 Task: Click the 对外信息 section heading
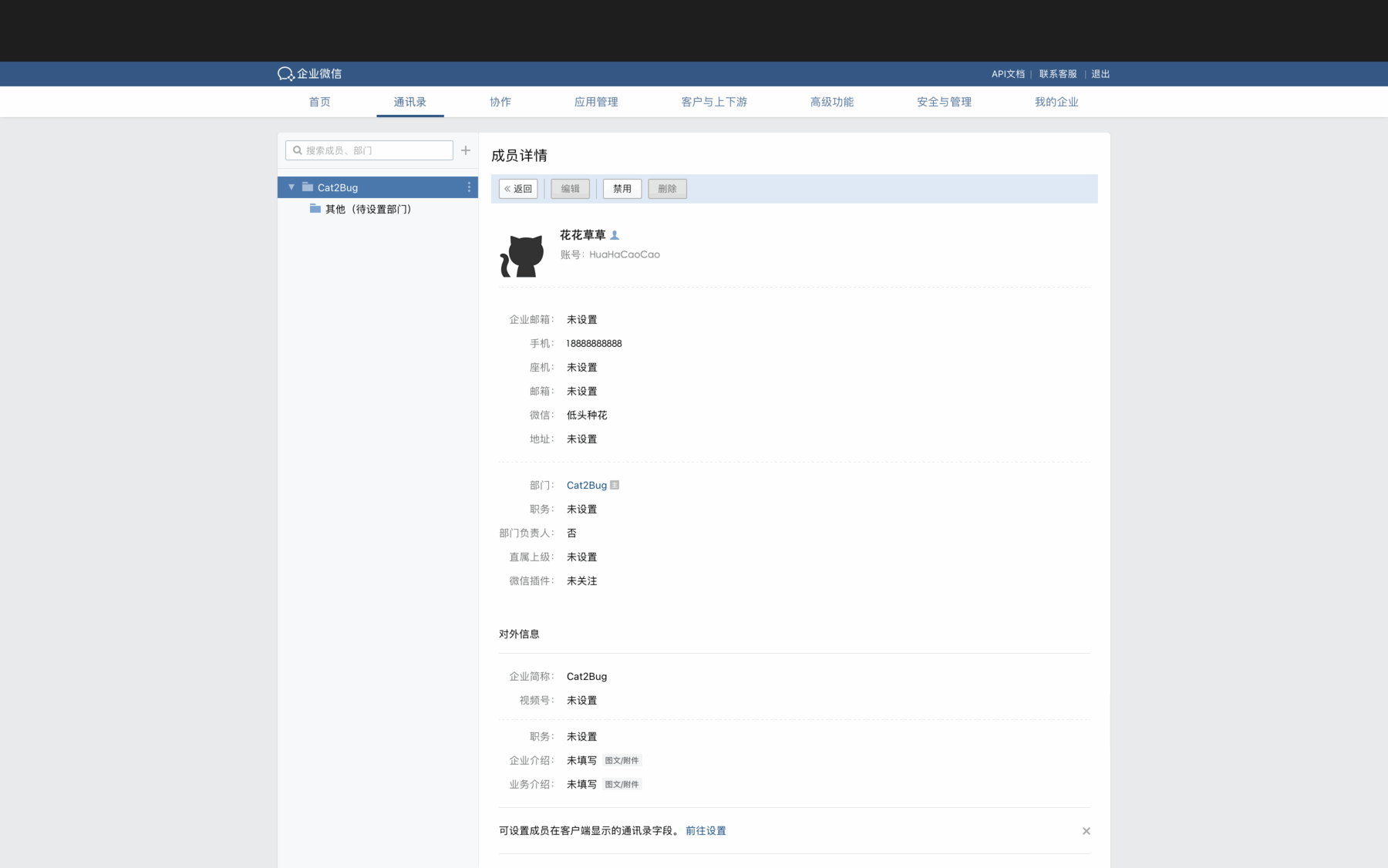(x=519, y=634)
